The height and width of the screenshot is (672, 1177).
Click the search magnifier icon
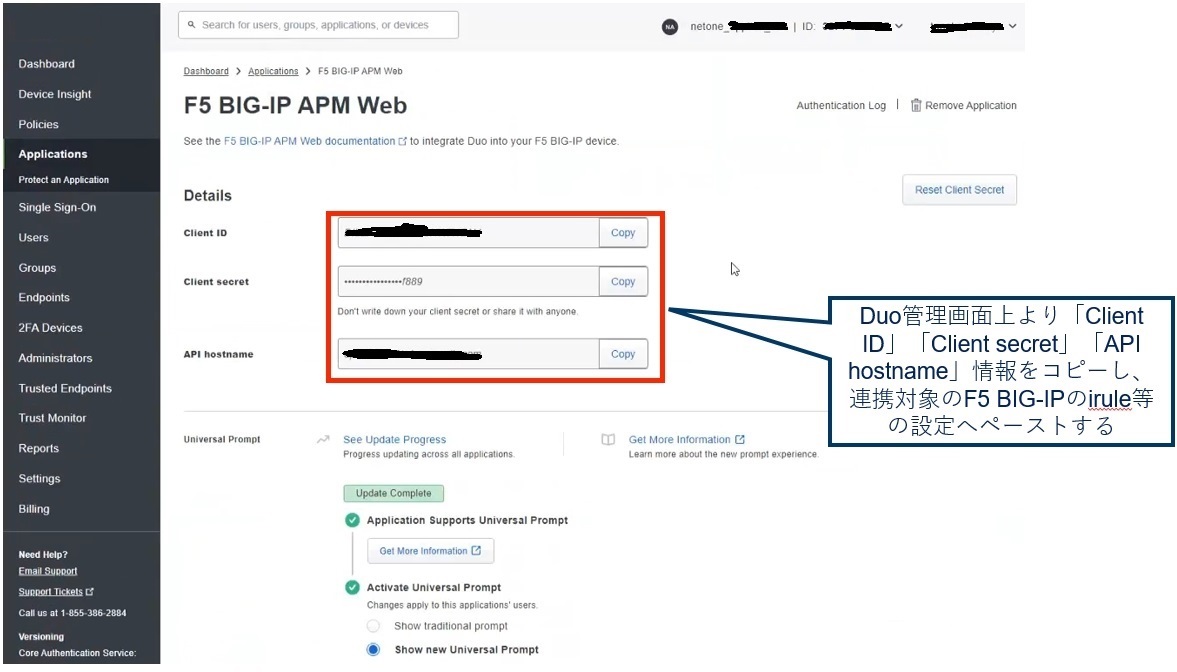(x=191, y=25)
